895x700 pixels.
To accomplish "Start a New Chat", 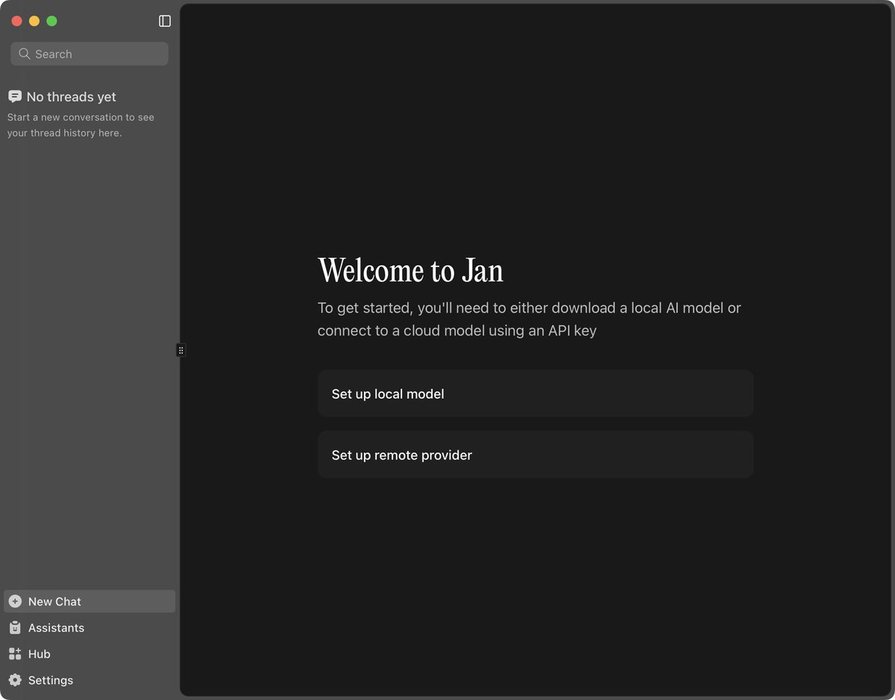I will [x=89, y=601].
